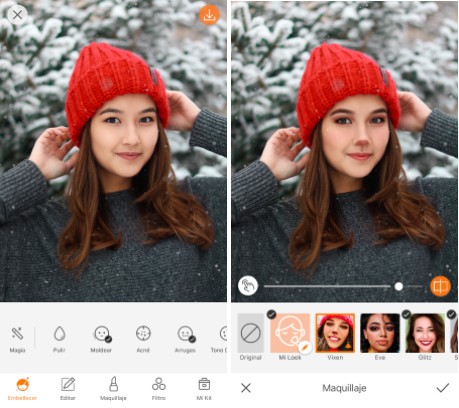Select the Original no-makeup option
The image size is (459, 408).
coord(250,337)
